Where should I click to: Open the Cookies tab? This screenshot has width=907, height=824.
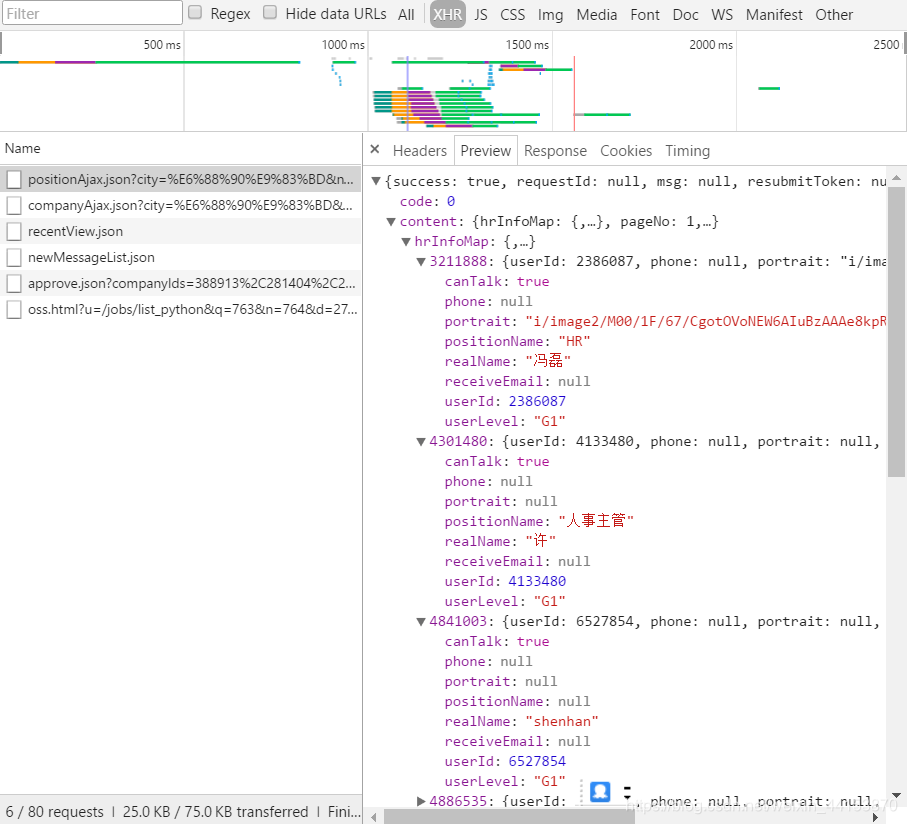pos(626,151)
